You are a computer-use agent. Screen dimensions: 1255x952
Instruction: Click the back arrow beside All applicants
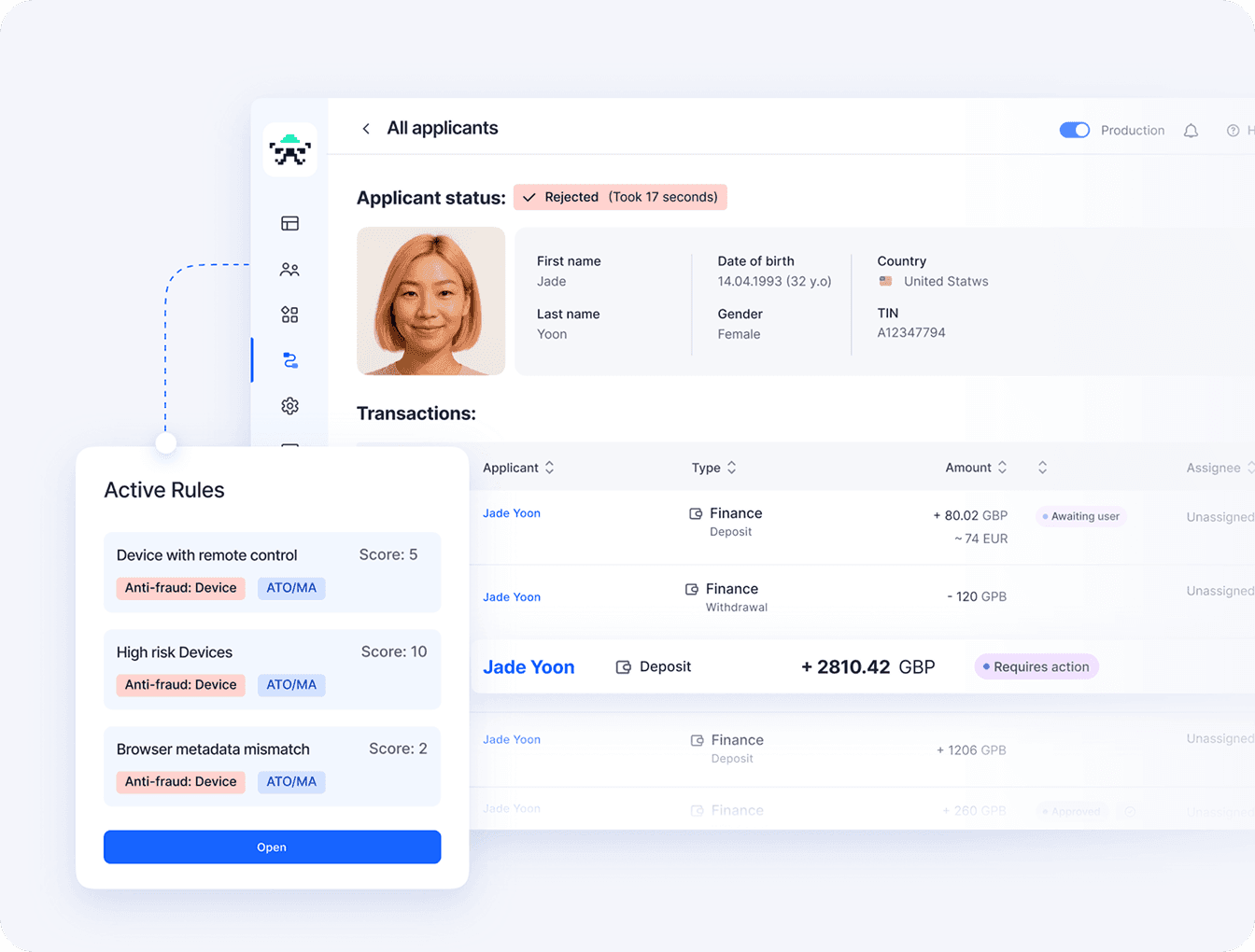tap(366, 129)
